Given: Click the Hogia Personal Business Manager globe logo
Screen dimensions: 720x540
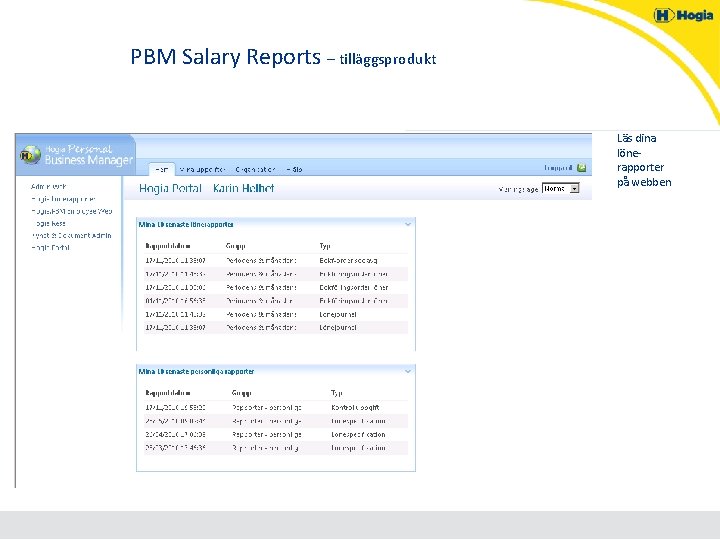Looking at the screenshot, I should point(30,155).
